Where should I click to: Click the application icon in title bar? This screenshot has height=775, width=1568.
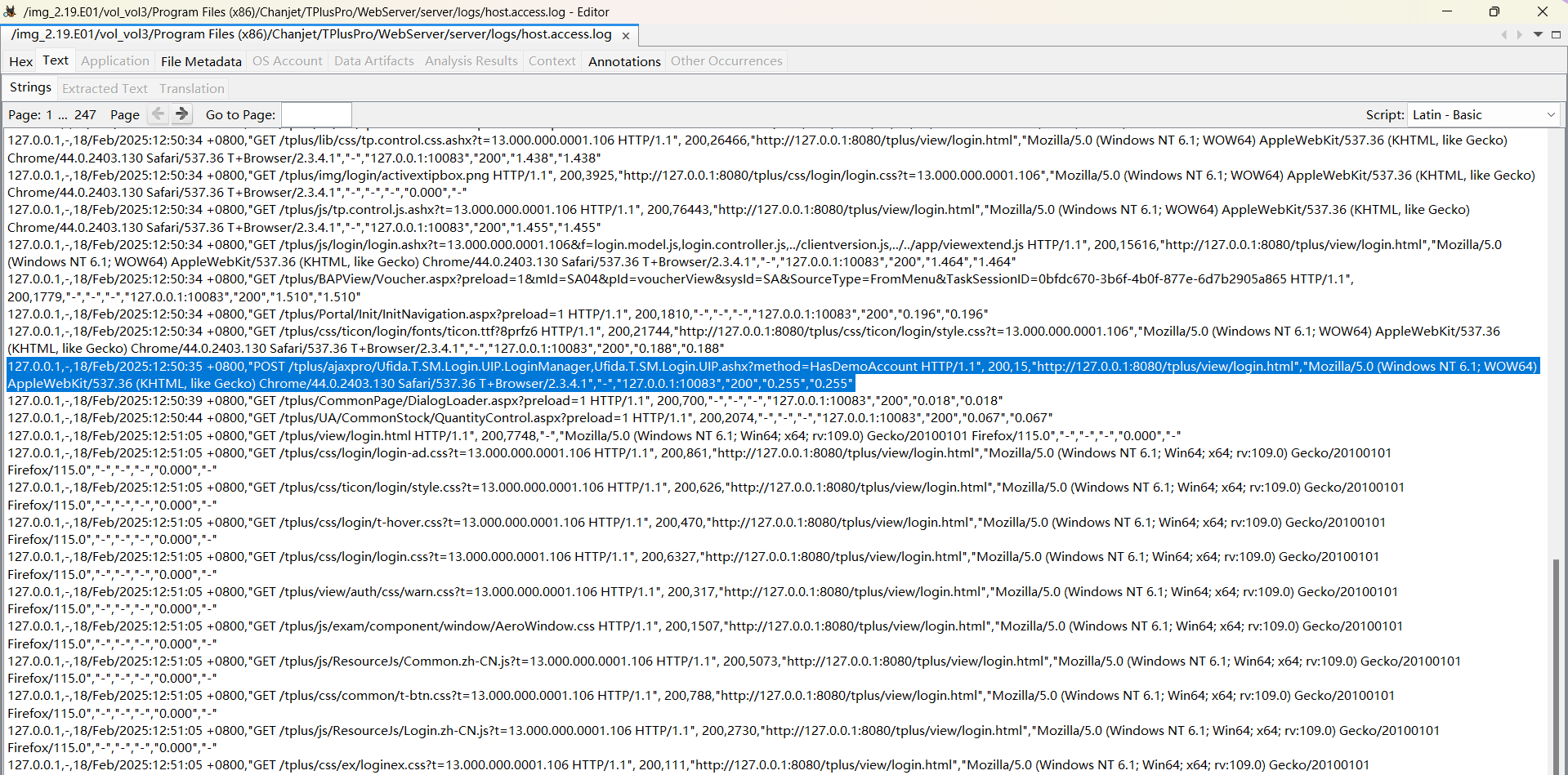click(11, 11)
